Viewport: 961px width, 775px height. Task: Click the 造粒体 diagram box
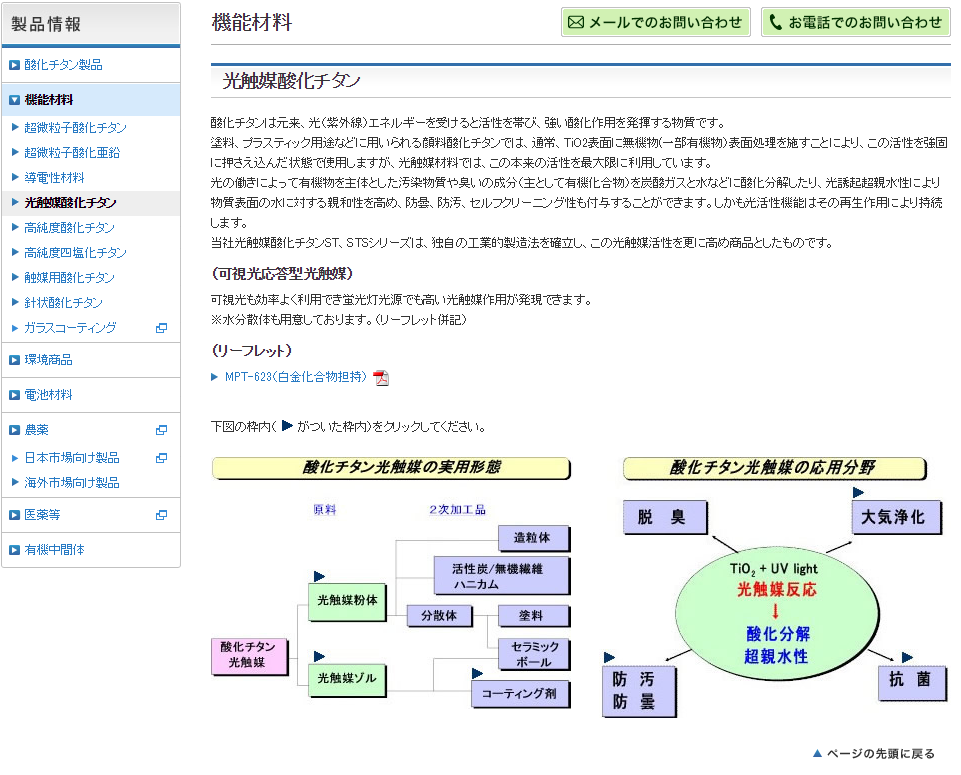(533, 539)
